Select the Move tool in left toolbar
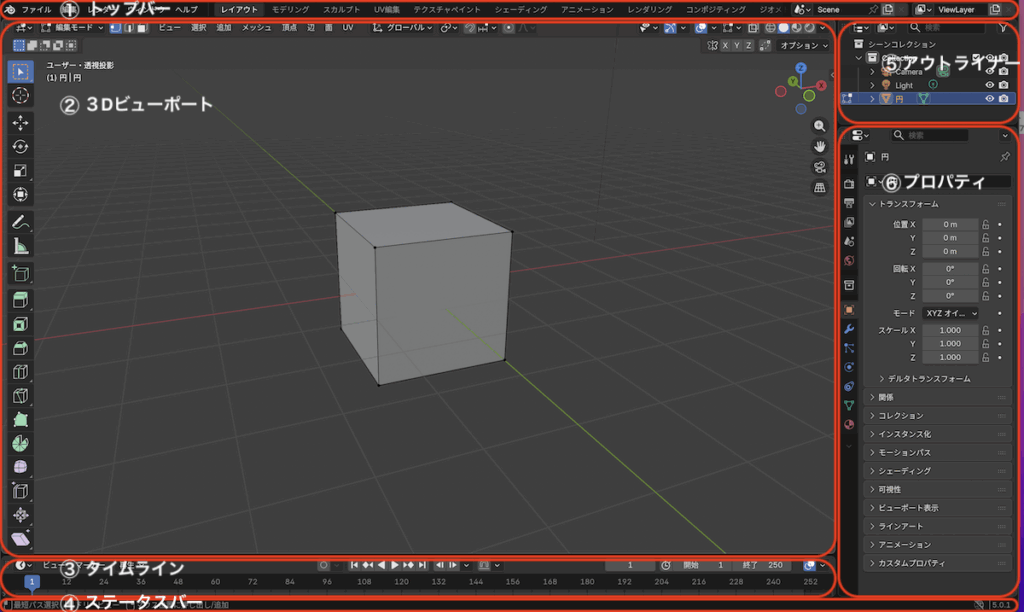This screenshot has width=1024, height=612. coord(20,122)
